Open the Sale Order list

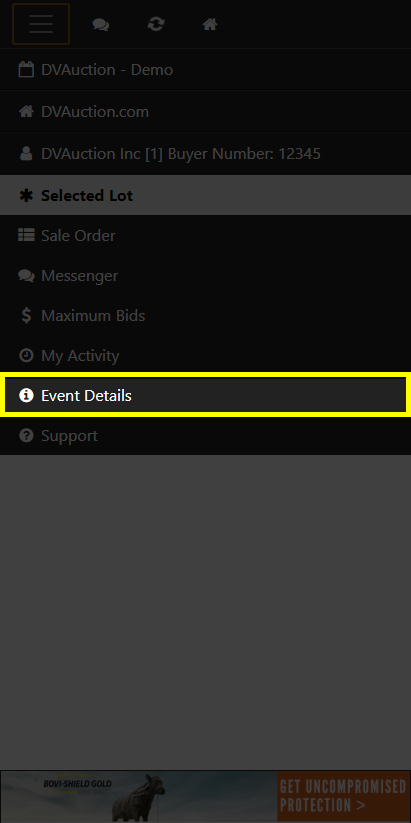[x=205, y=236]
